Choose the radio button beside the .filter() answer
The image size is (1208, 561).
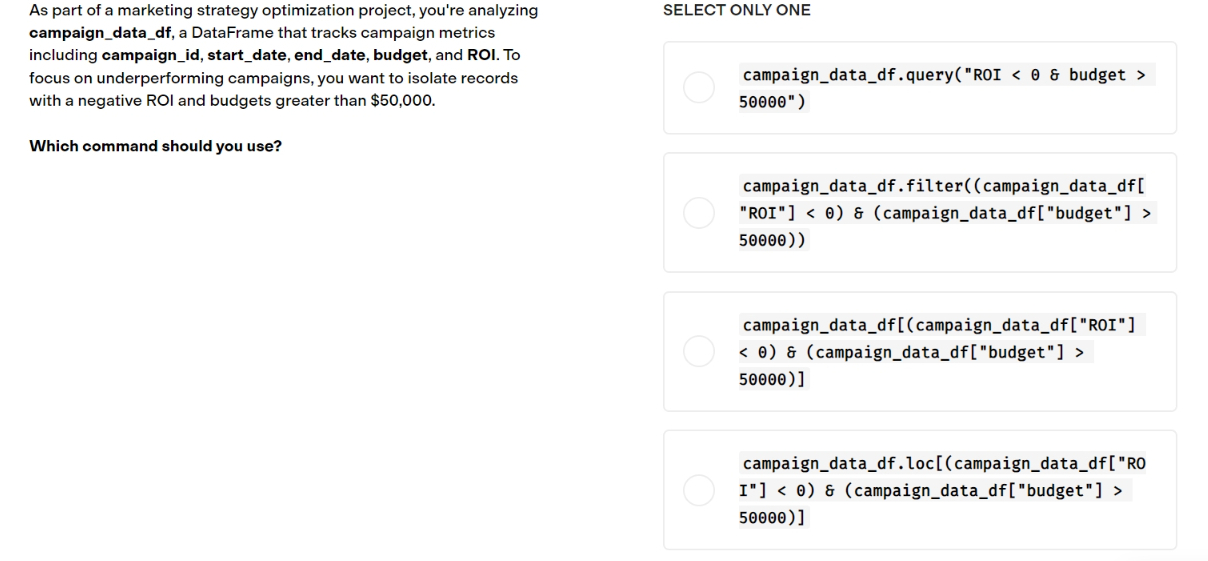click(699, 213)
